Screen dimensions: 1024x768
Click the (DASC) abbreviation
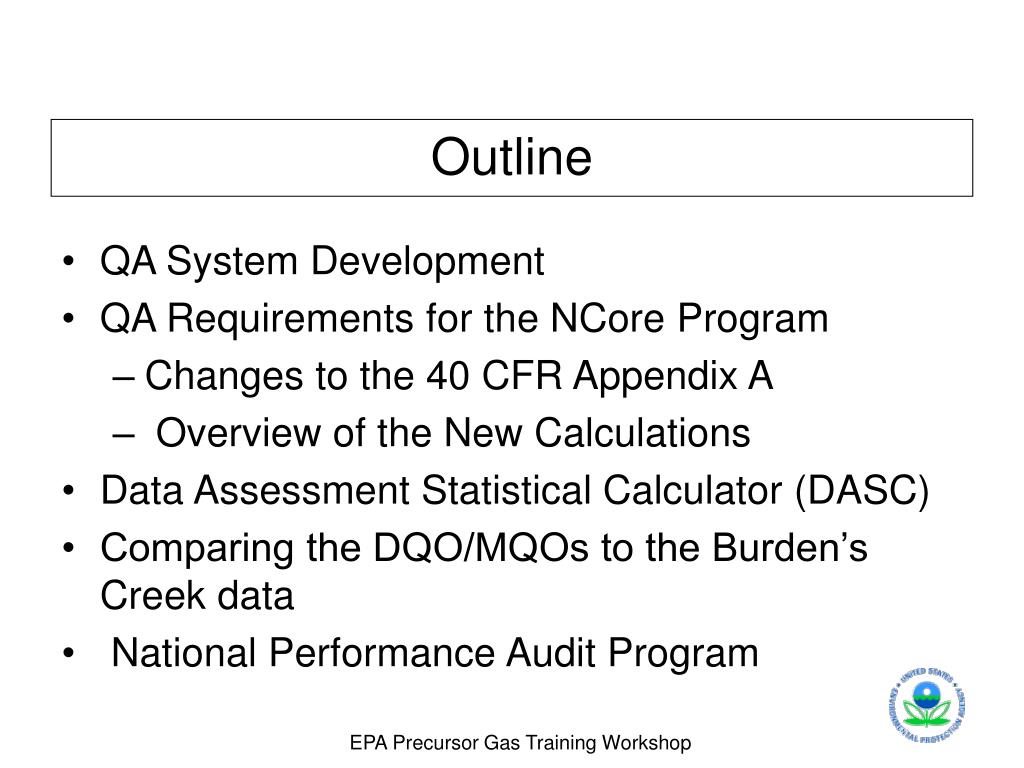862,491
